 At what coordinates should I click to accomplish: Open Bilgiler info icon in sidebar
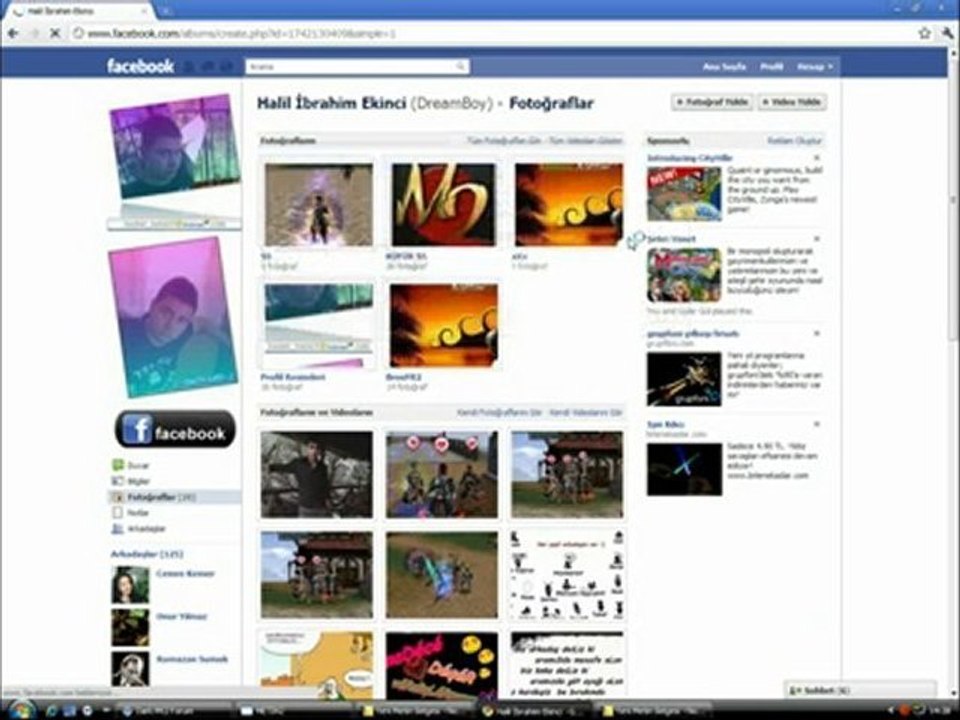coord(118,481)
